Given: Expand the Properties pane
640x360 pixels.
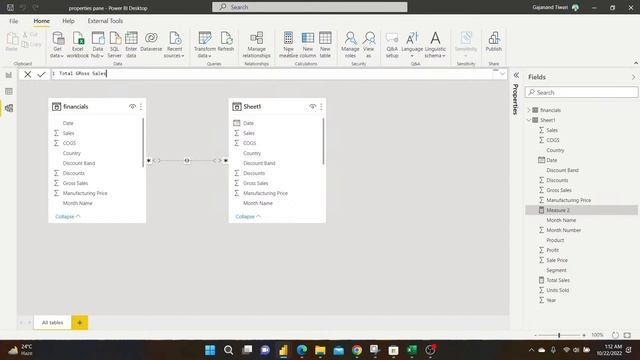Looking at the screenshot, I should (516, 75).
